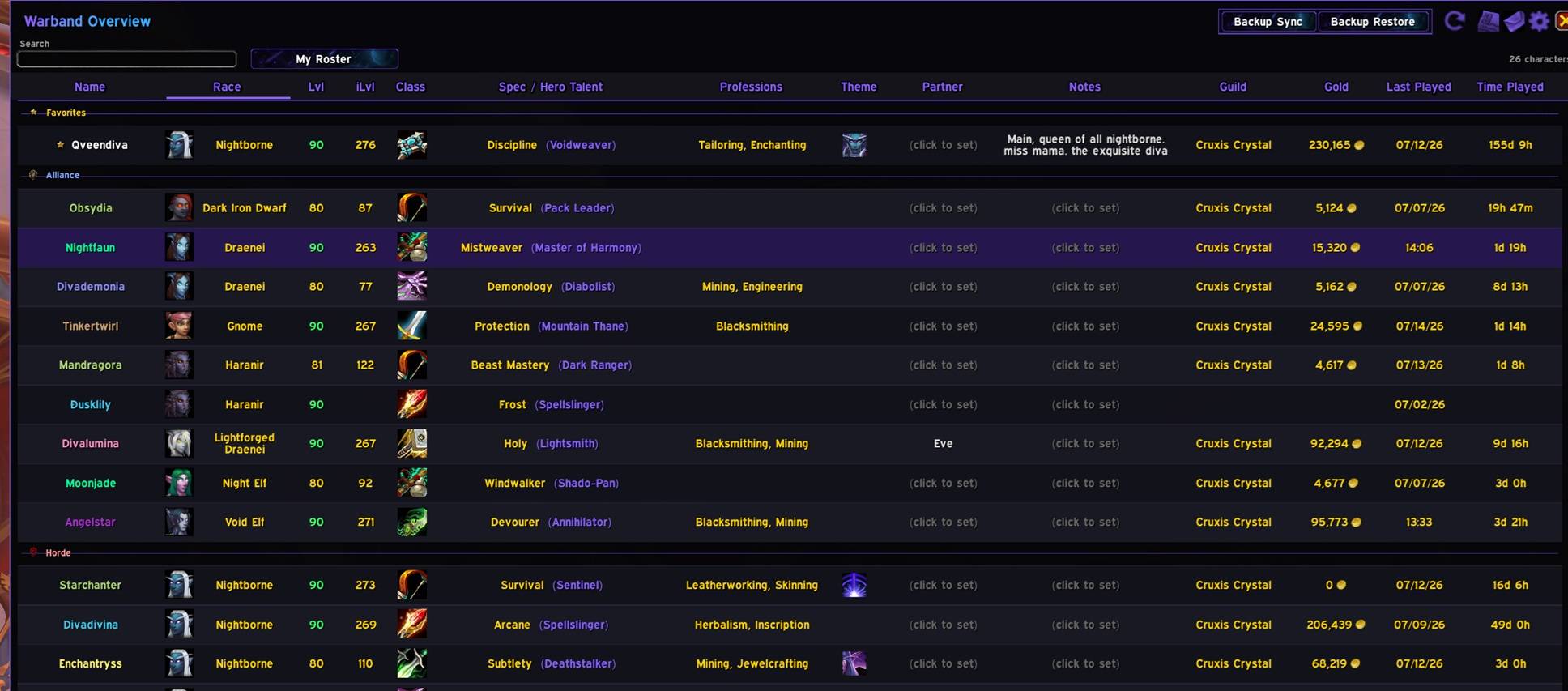
Task: Click Starchanter's Leatherworking, Skinning professions
Action: [x=752, y=585]
